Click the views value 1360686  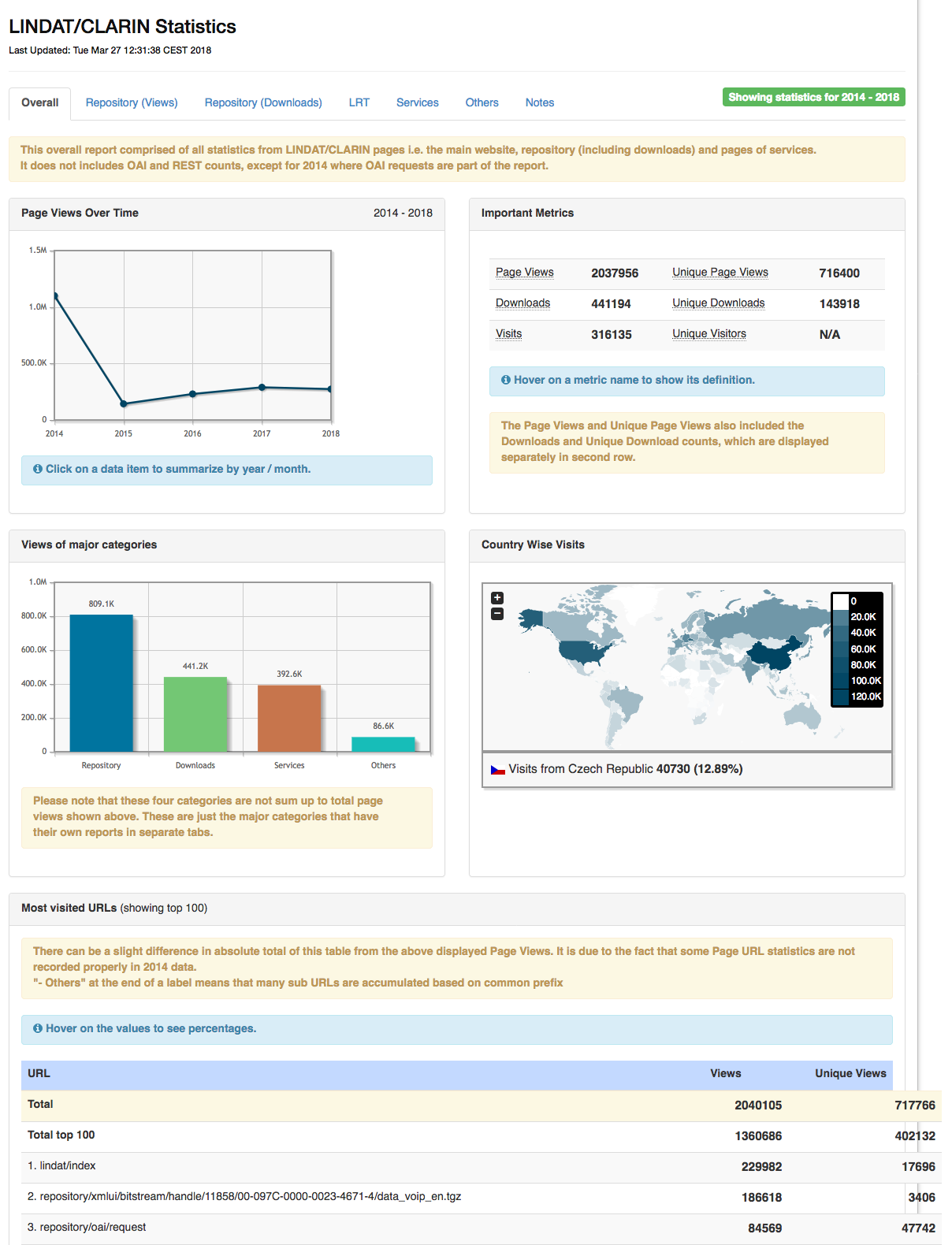758,1136
